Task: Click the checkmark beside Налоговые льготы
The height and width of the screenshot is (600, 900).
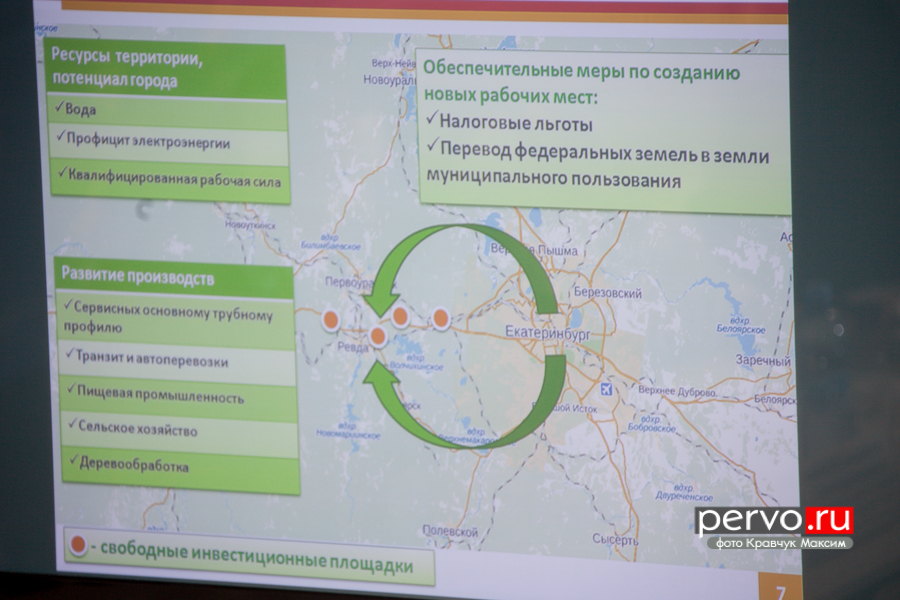Action: (432, 123)
